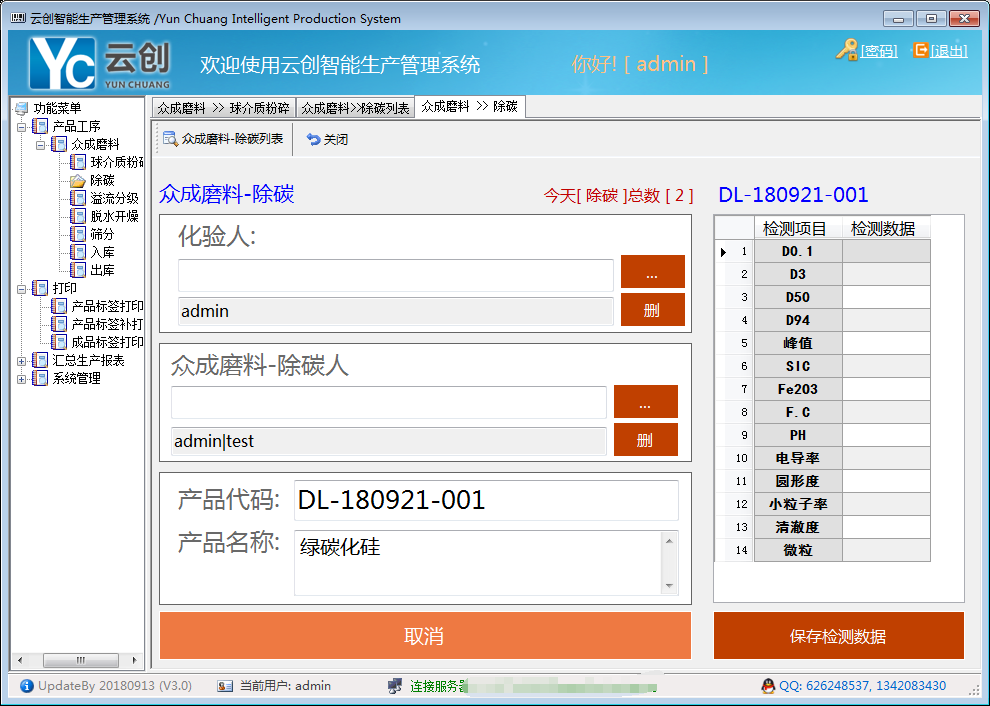990x706 pixels.
Task: Click the sidebar horizontal scrollbar thumb
Action: [80, 661]
